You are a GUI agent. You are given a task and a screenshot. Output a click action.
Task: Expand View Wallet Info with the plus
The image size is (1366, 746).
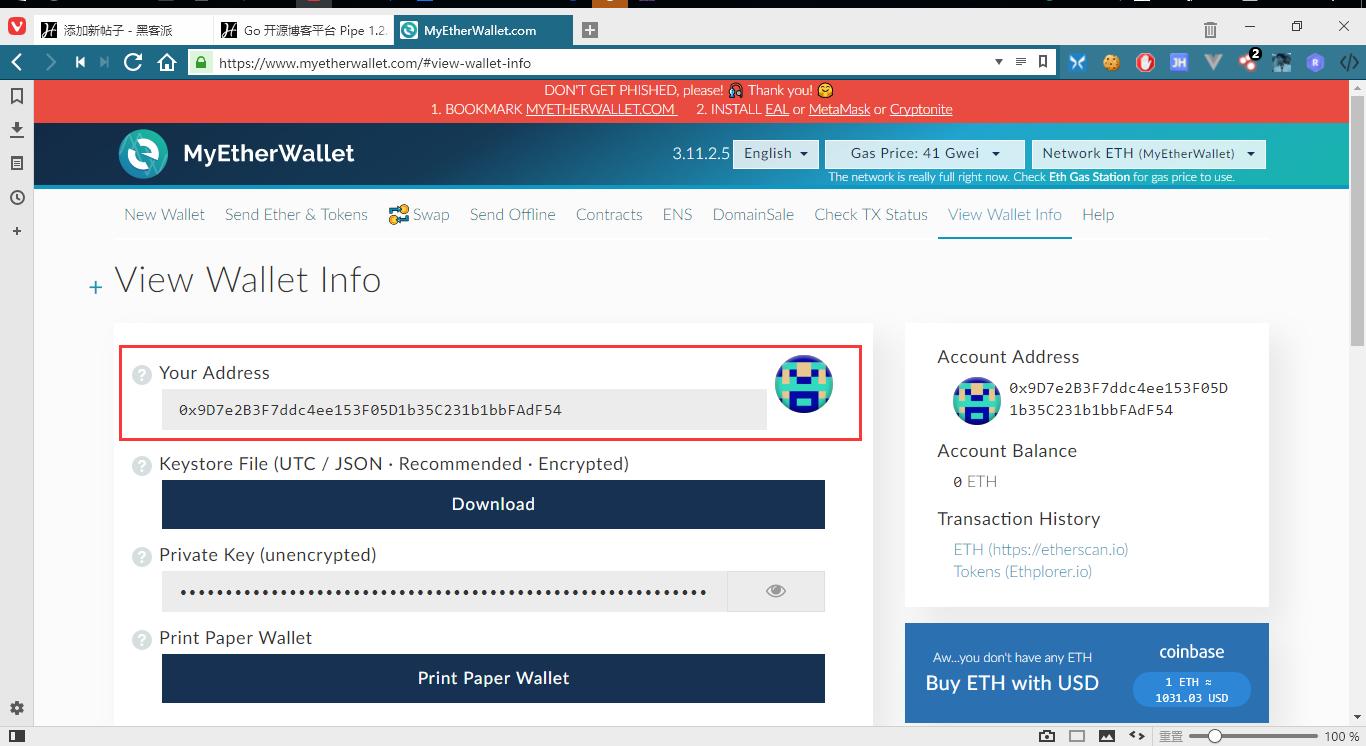96,288
